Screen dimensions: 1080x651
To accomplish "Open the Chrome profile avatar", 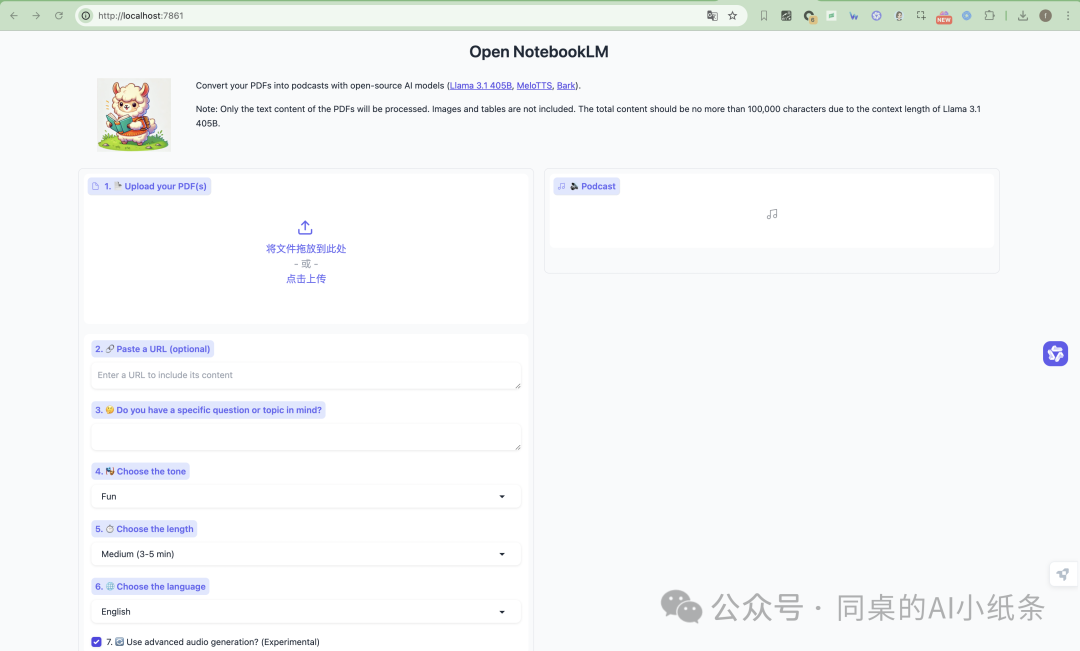I will (1046, 15).
